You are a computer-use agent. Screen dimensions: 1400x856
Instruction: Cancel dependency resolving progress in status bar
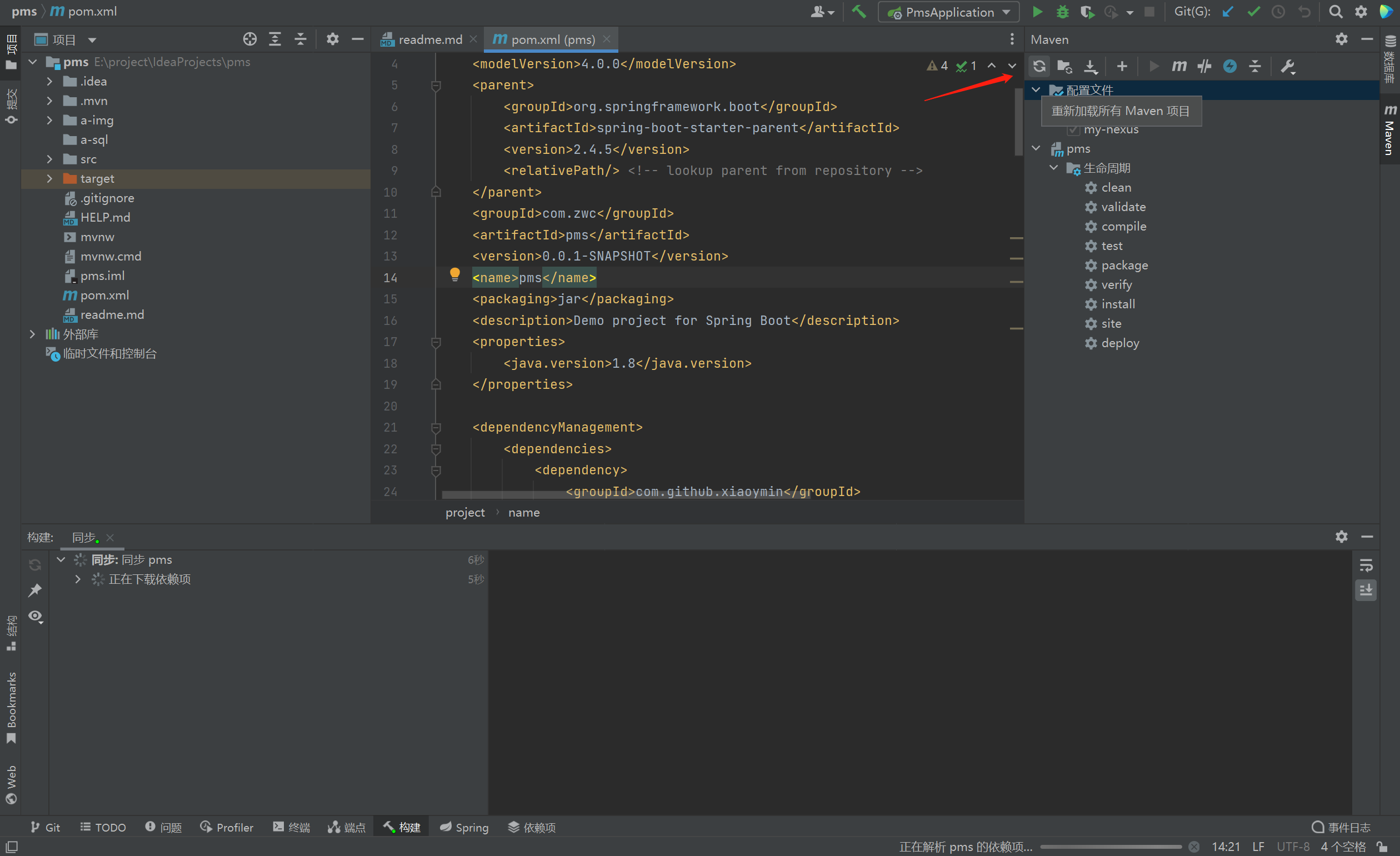coord(1194,847)
